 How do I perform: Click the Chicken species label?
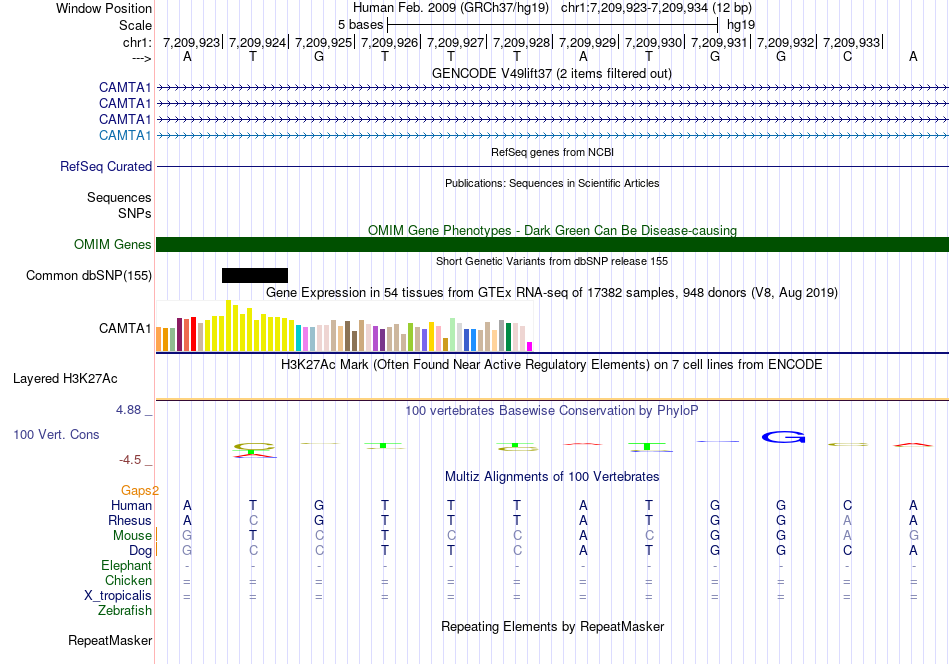[128, 580]
